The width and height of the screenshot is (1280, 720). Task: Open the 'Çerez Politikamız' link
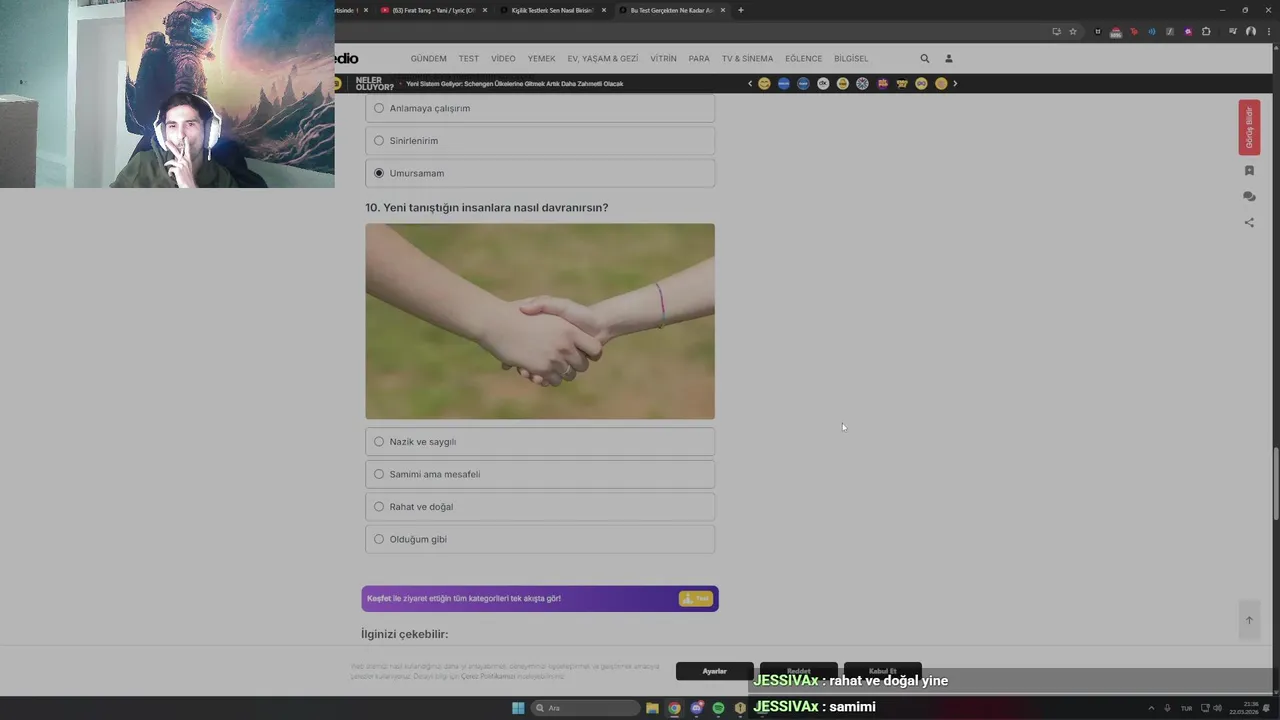488,677
